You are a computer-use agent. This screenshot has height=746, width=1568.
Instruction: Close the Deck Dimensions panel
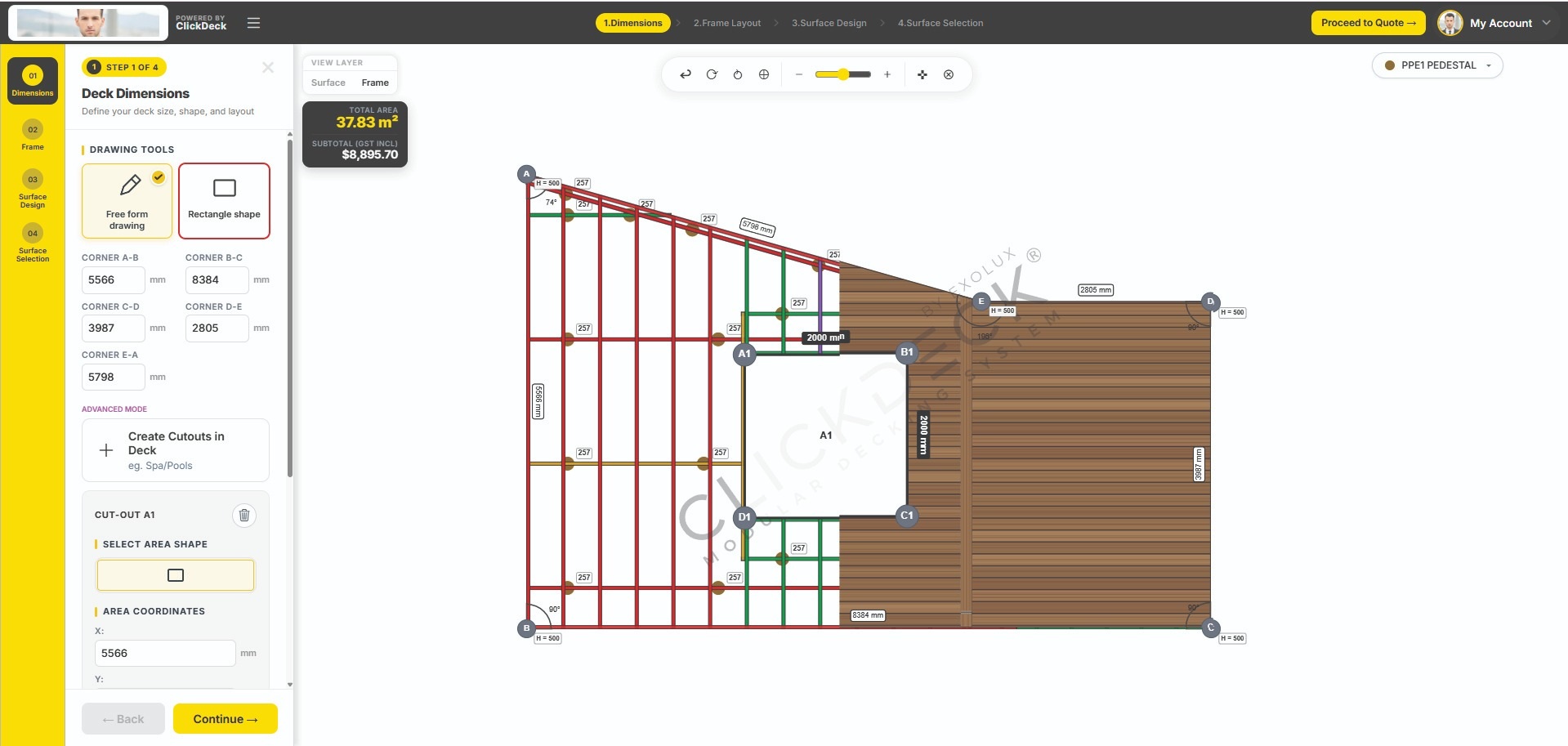pyautogui.click(x=268, y=68)
